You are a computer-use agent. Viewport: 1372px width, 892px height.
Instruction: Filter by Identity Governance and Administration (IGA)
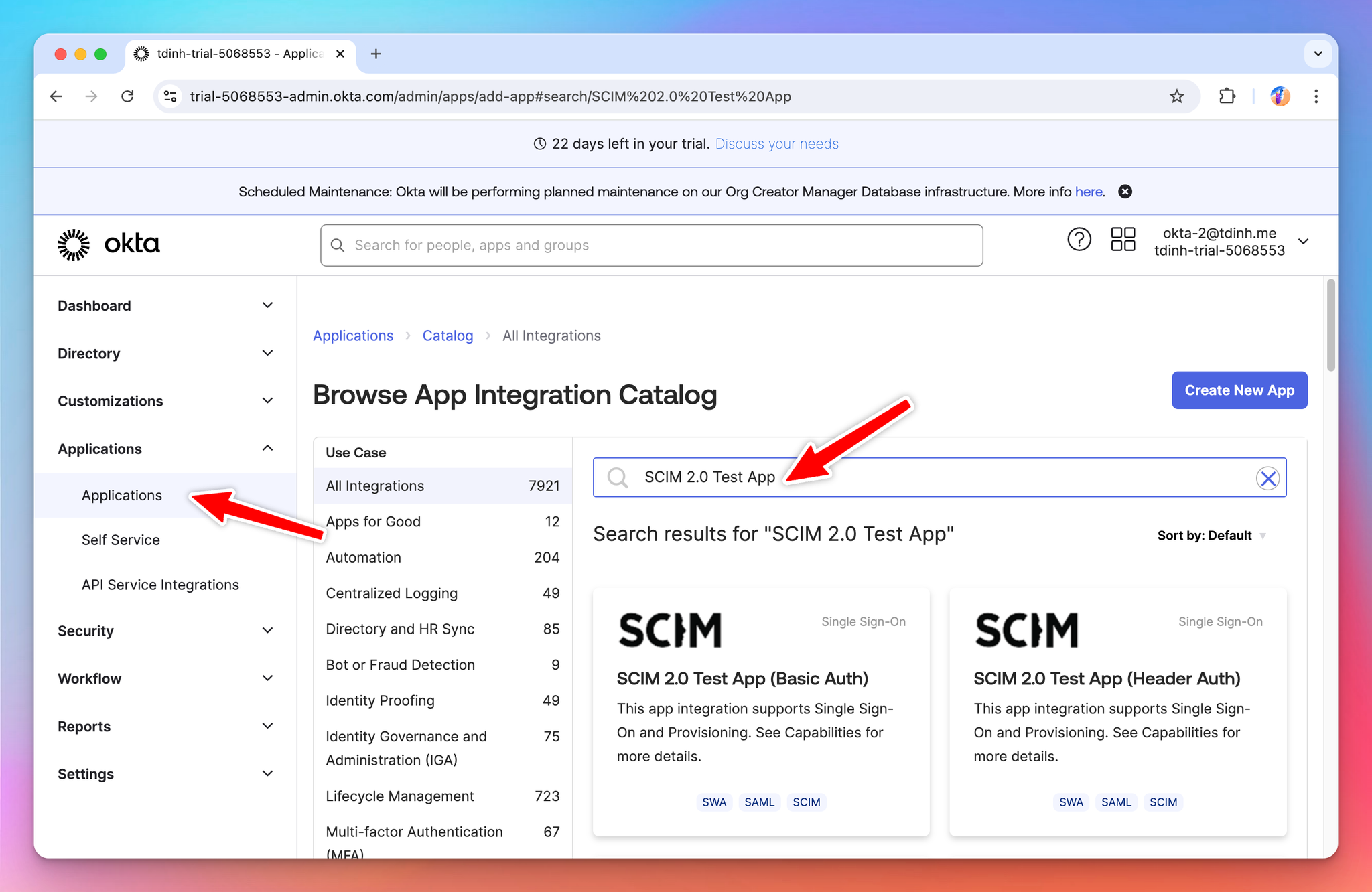[443, 748]
